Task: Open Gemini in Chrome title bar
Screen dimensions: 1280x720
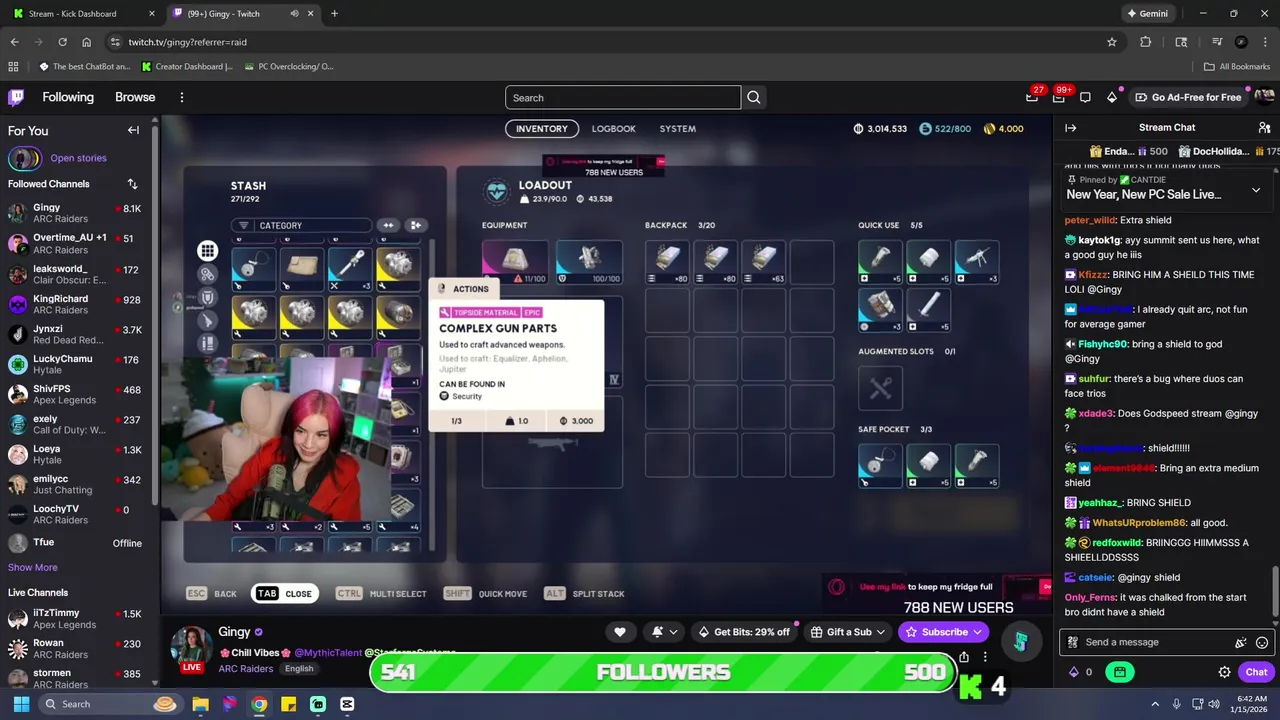Action: pos(1146,14)
